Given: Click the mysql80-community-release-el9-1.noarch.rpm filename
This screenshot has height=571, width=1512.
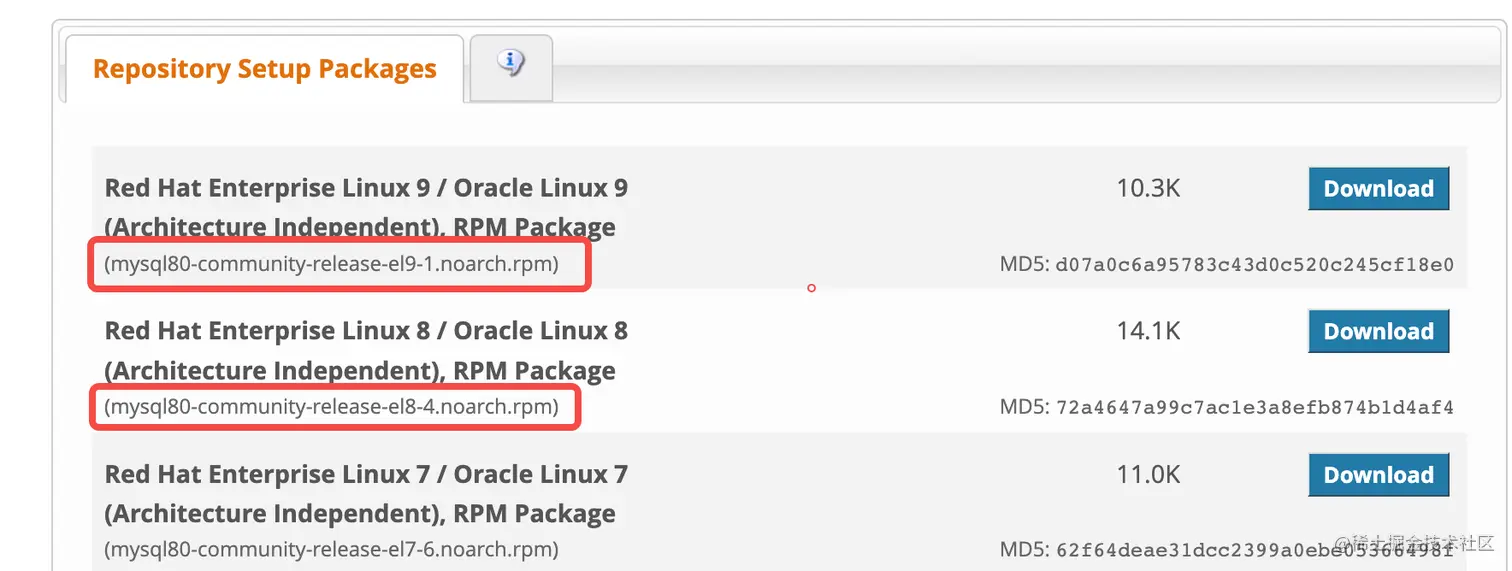Looking at the screenshot, I should pos(332,264).
